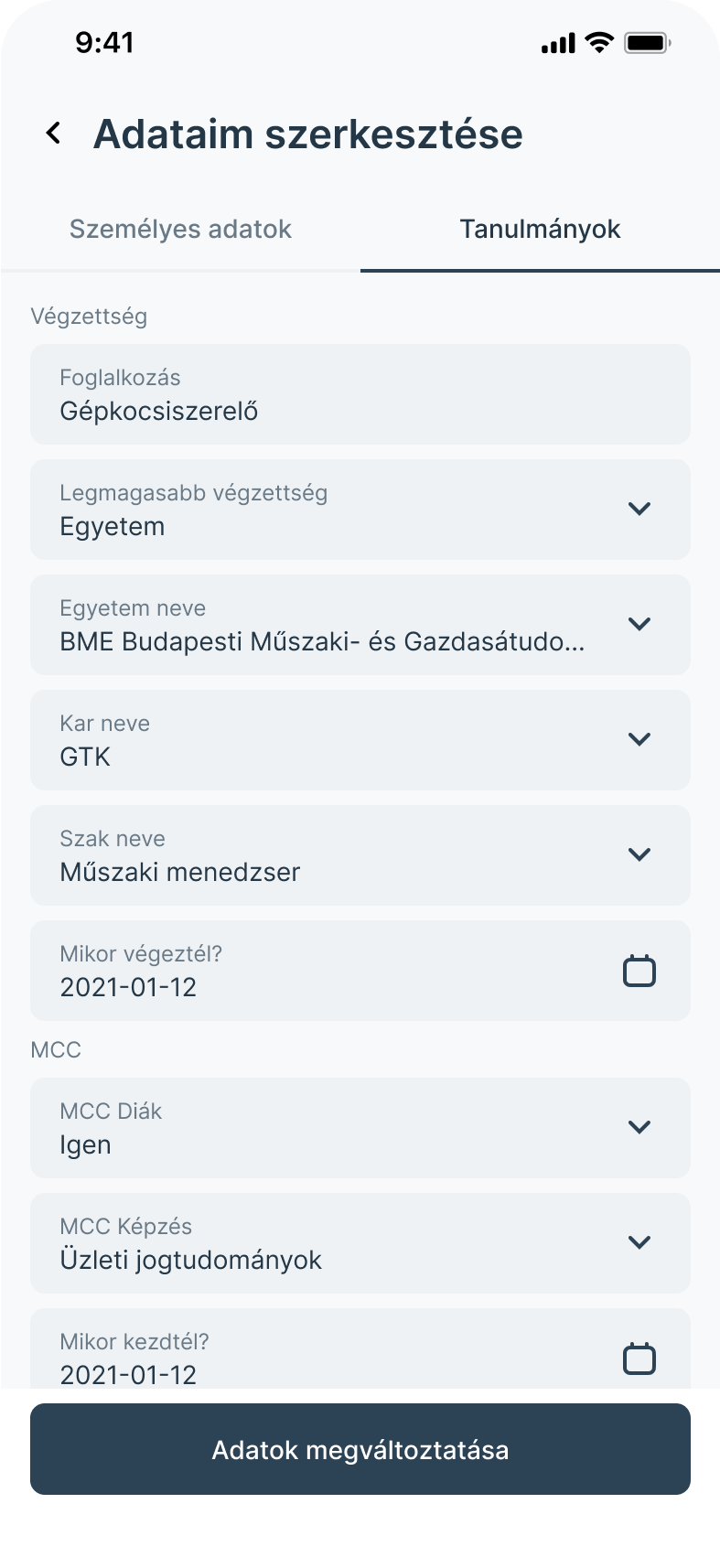The height and width of the screenshot is (1568, 720).
Task: Expand Legmagasabb végzettség dropdown
Action: (639, 509)
